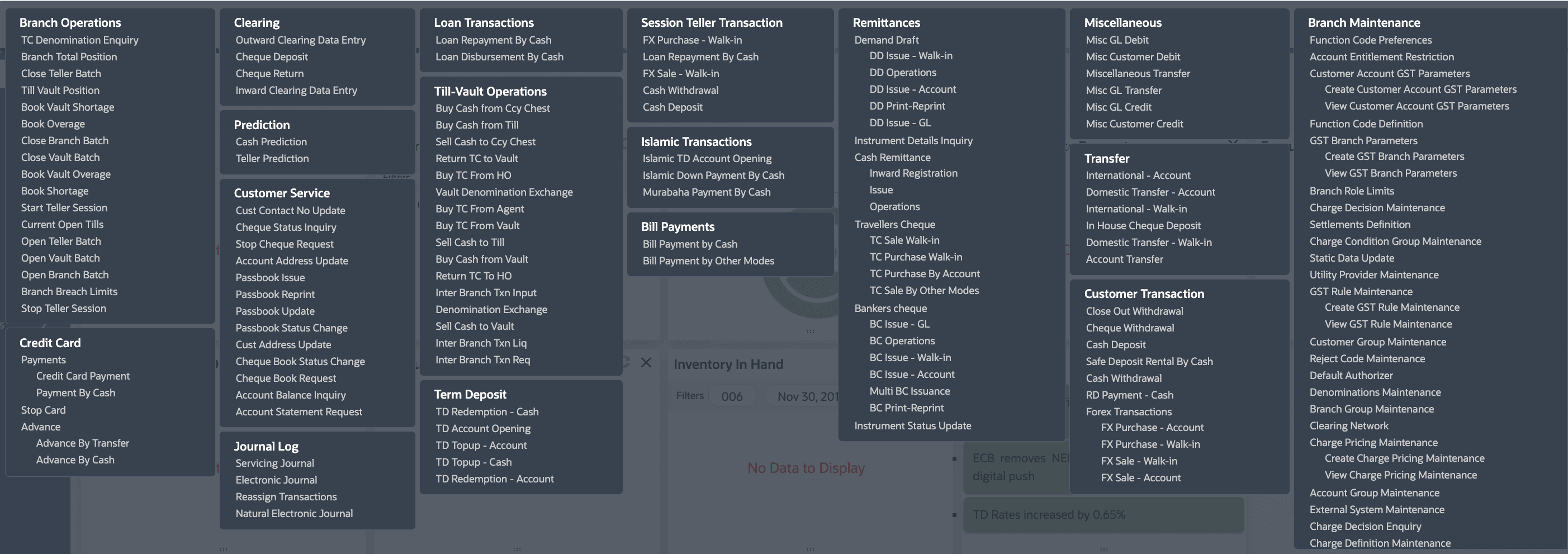Choose Inward Registration under Cash Remittance
1568x554 pixels.
point(913,173)
